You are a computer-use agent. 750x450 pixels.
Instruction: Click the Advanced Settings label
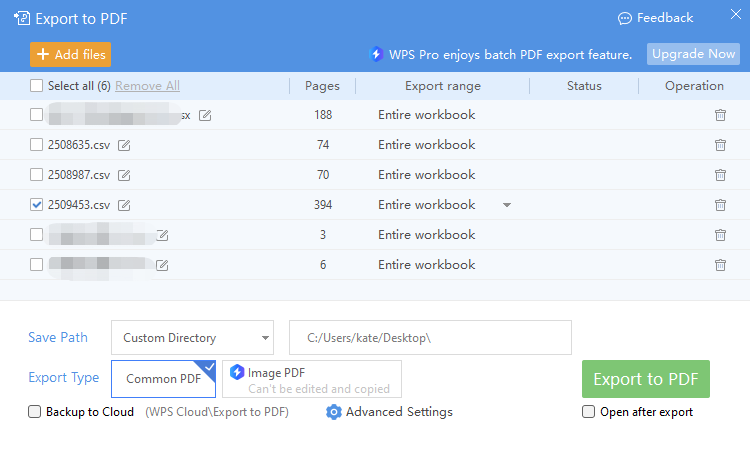click(x=399, y=412)
